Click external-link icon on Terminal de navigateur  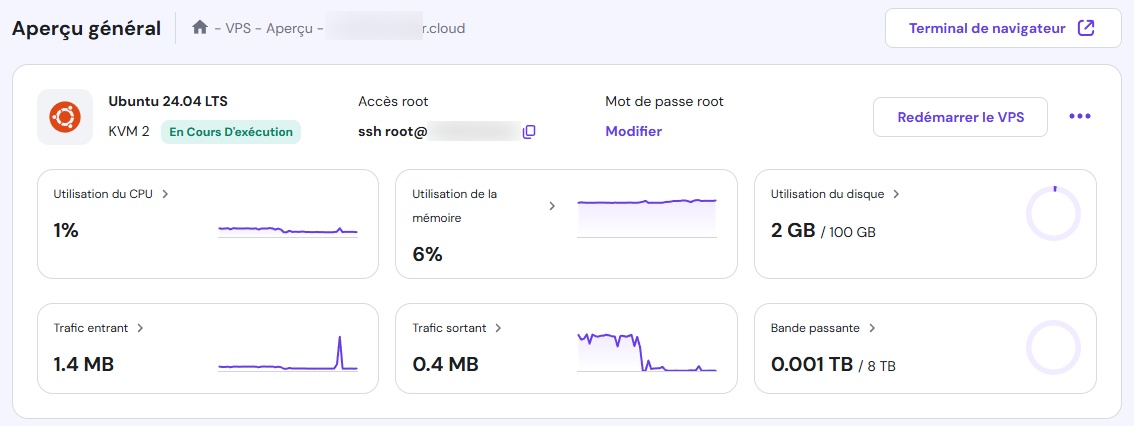[1086, 28]
